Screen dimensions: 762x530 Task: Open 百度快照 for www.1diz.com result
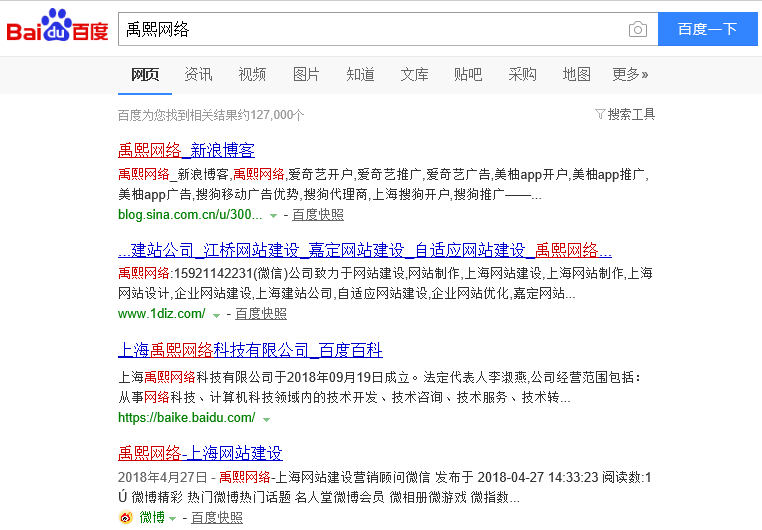261,314
